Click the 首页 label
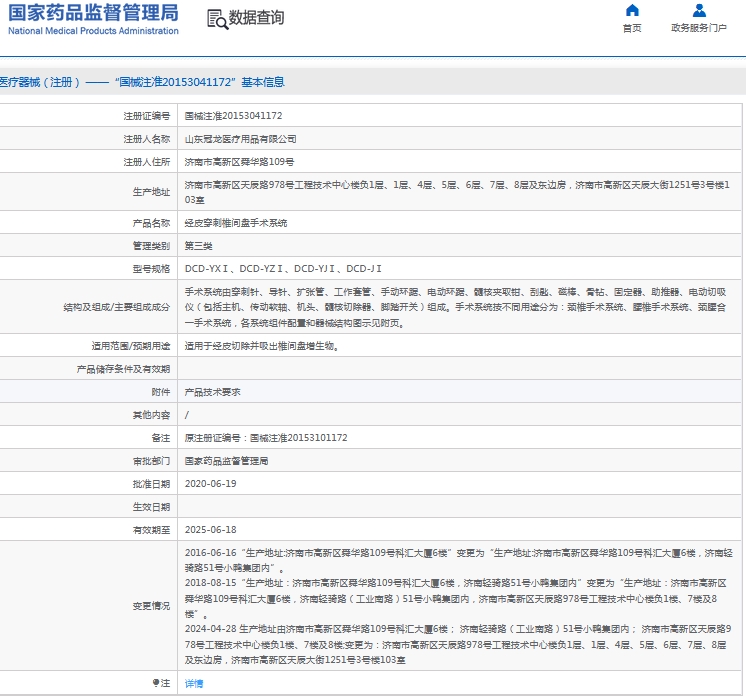The height and width of the screenshot is (696, 746). 632,28
